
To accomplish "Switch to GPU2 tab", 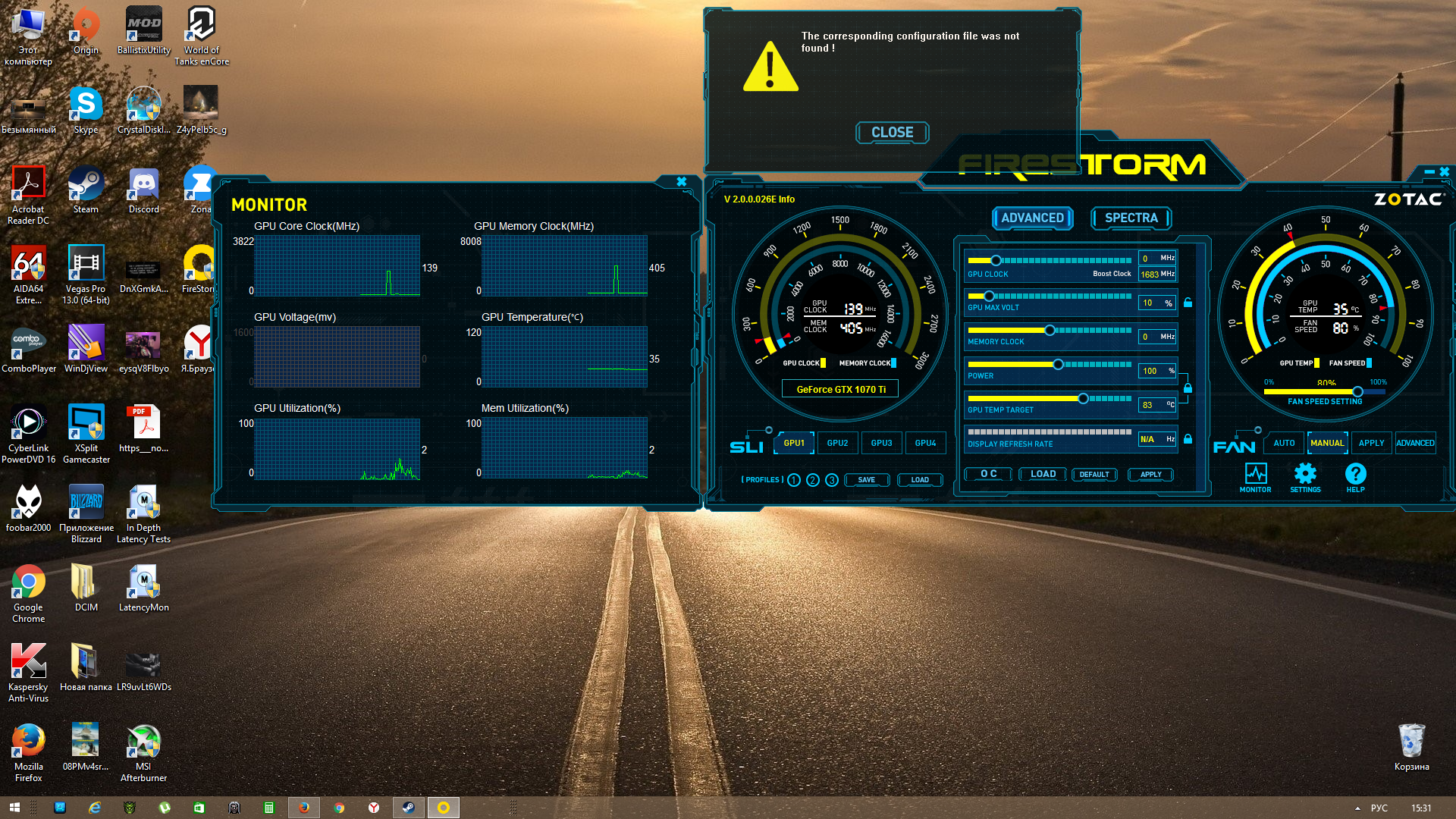I will pyautogui.click(x=837, y=443).
